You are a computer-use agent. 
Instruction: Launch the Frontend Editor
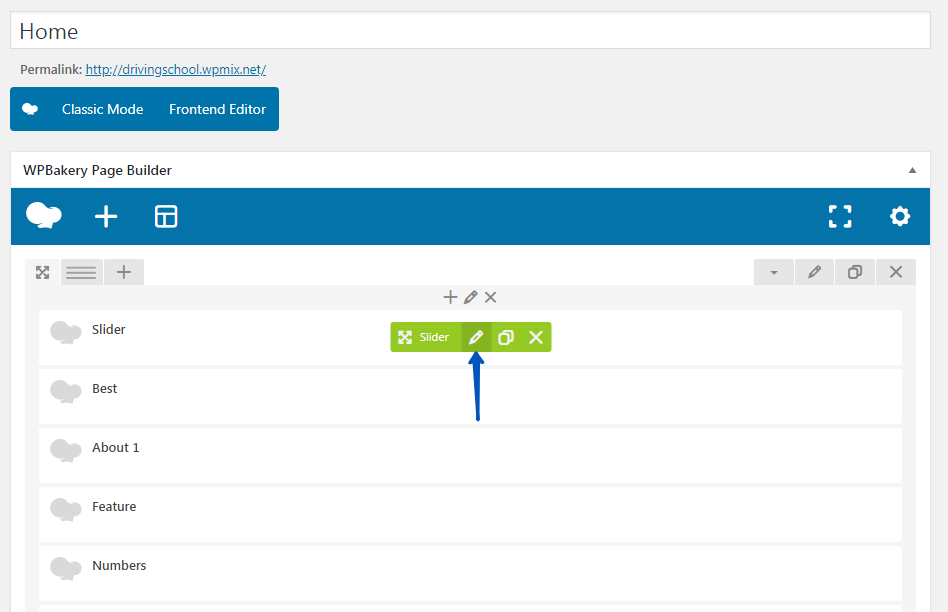click(217, 109)
